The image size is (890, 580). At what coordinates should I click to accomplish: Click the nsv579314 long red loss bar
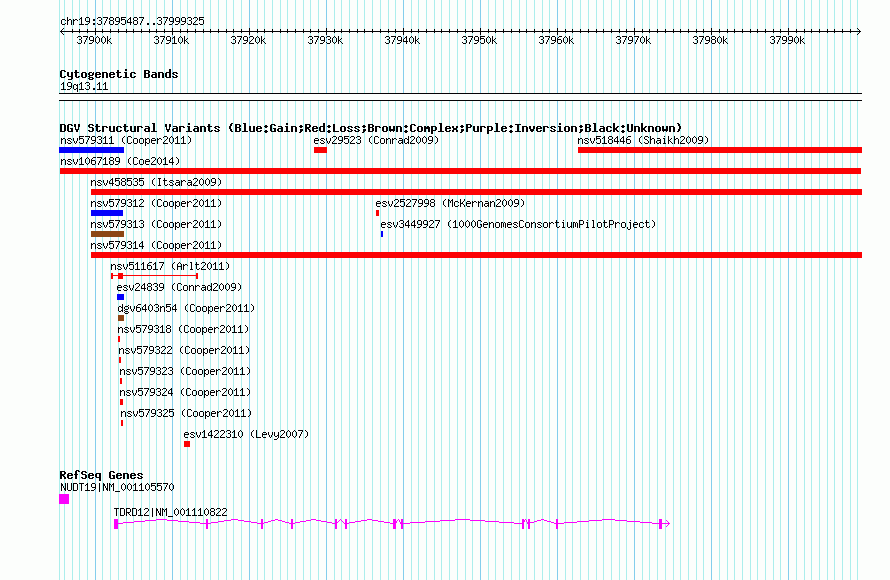point(476,255)
